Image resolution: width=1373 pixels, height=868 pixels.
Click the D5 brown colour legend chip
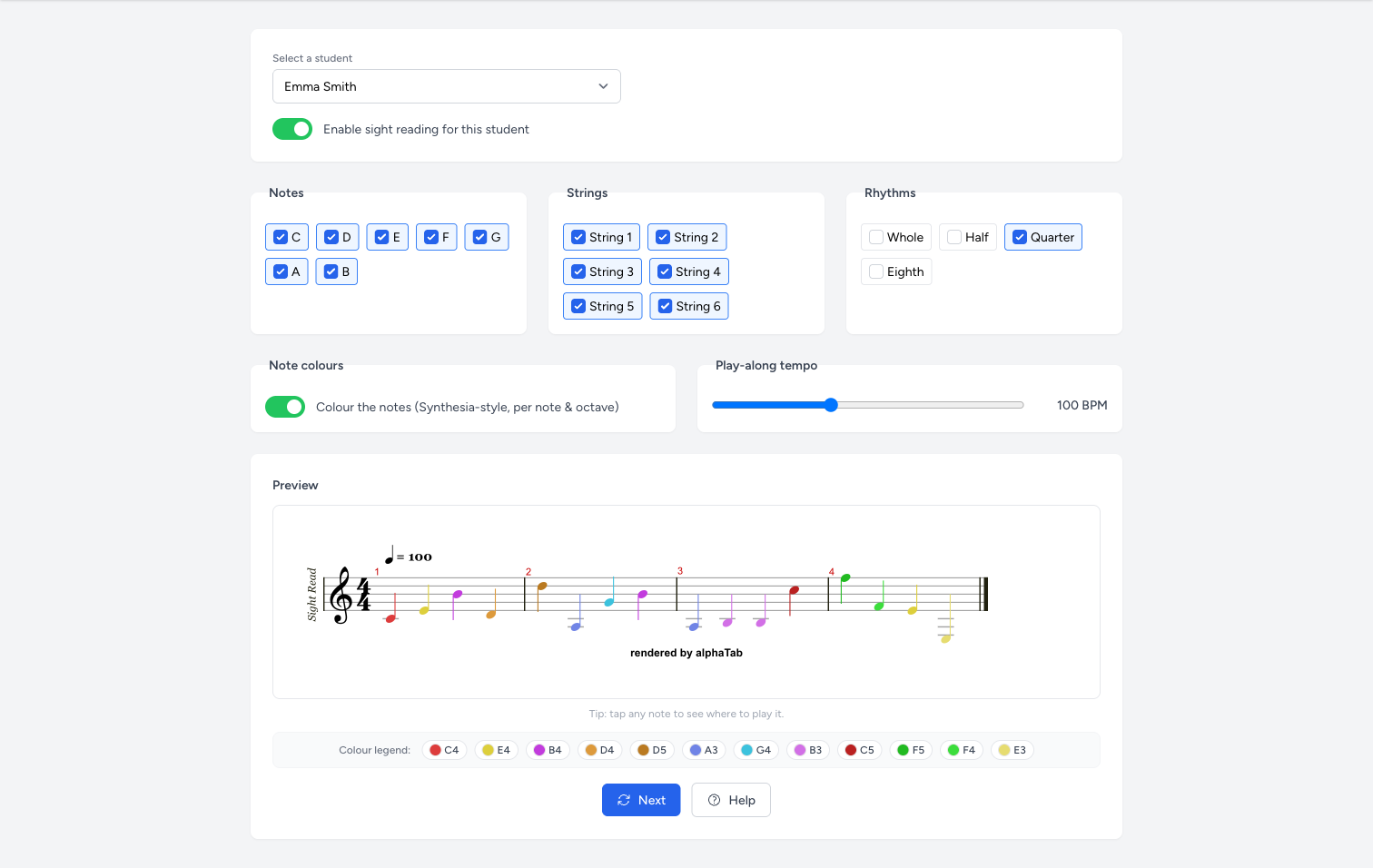(652, 750)
